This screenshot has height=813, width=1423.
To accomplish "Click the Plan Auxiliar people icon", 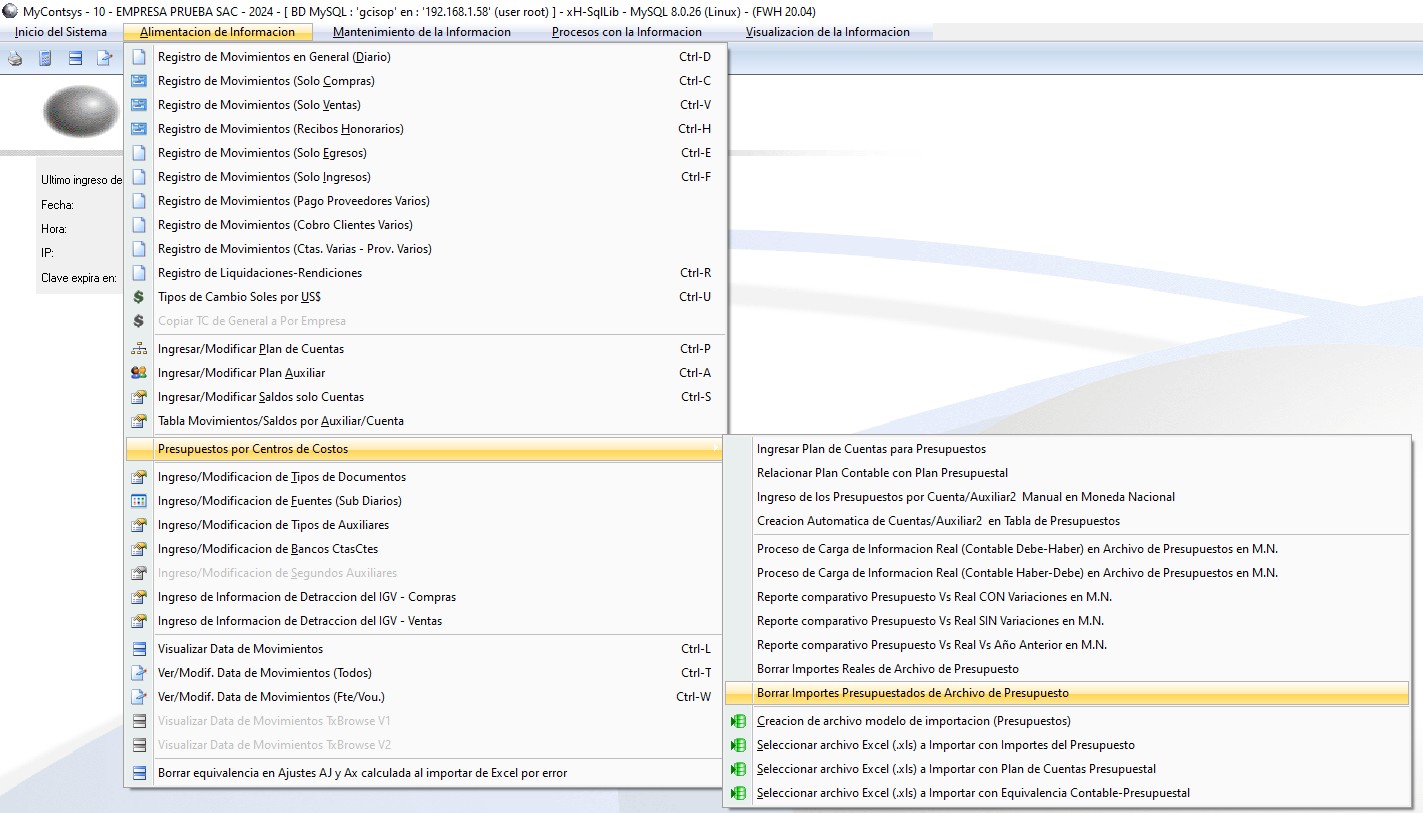I will coord(139,373).
